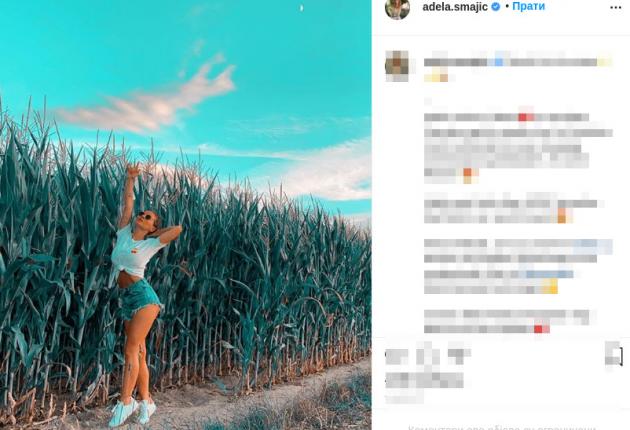The width and height of the screenshot is (630, 430).
Task: Click the blurred first caption text line
Action: (x=518, y=62)
